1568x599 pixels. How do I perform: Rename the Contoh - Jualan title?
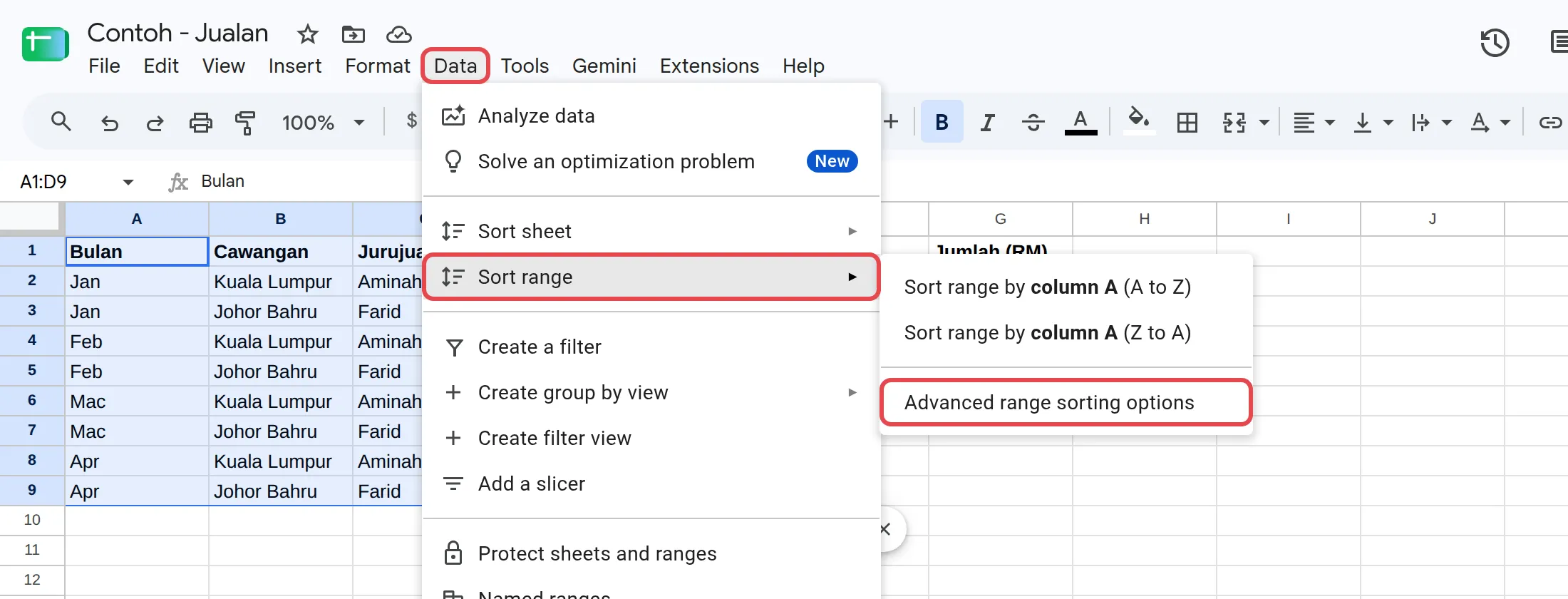point(177,33)
